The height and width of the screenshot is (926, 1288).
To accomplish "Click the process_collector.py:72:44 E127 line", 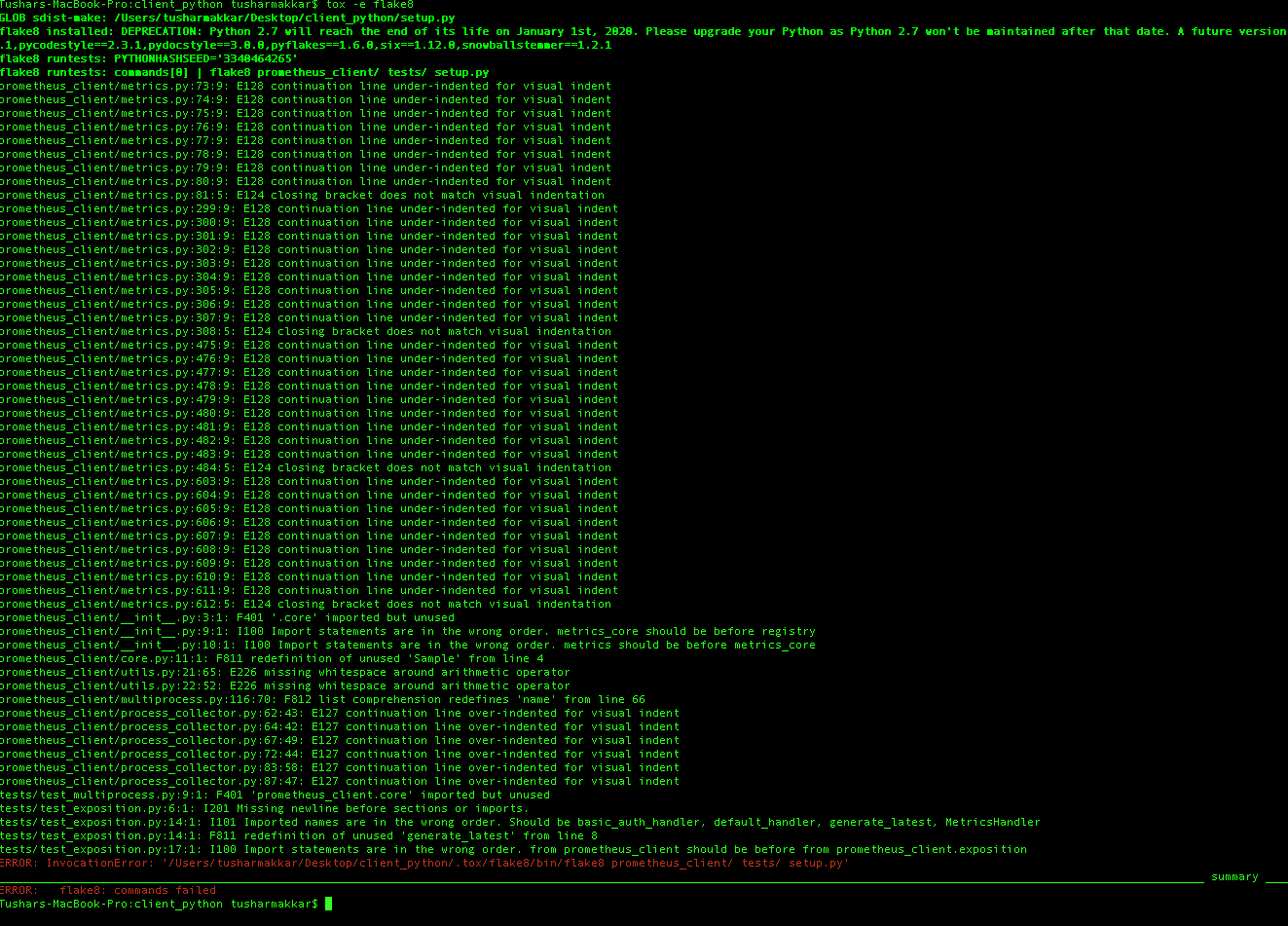I will (x=340, y=755).
